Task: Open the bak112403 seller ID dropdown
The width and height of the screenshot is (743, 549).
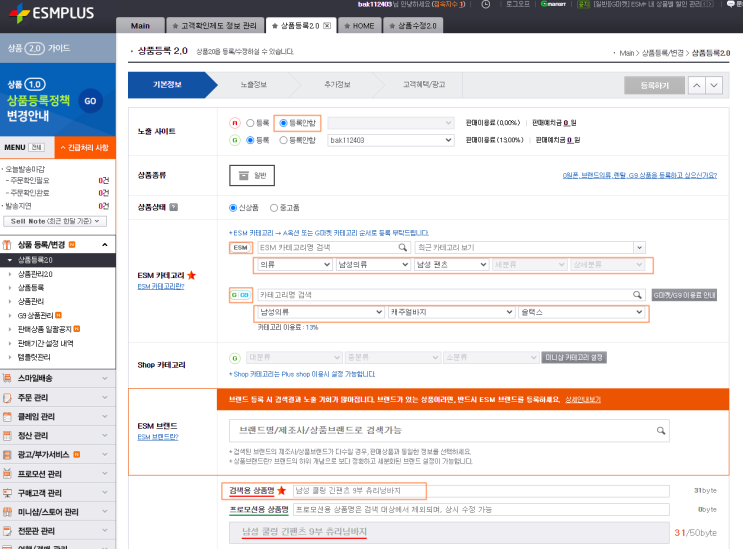Action: (390, 140)
